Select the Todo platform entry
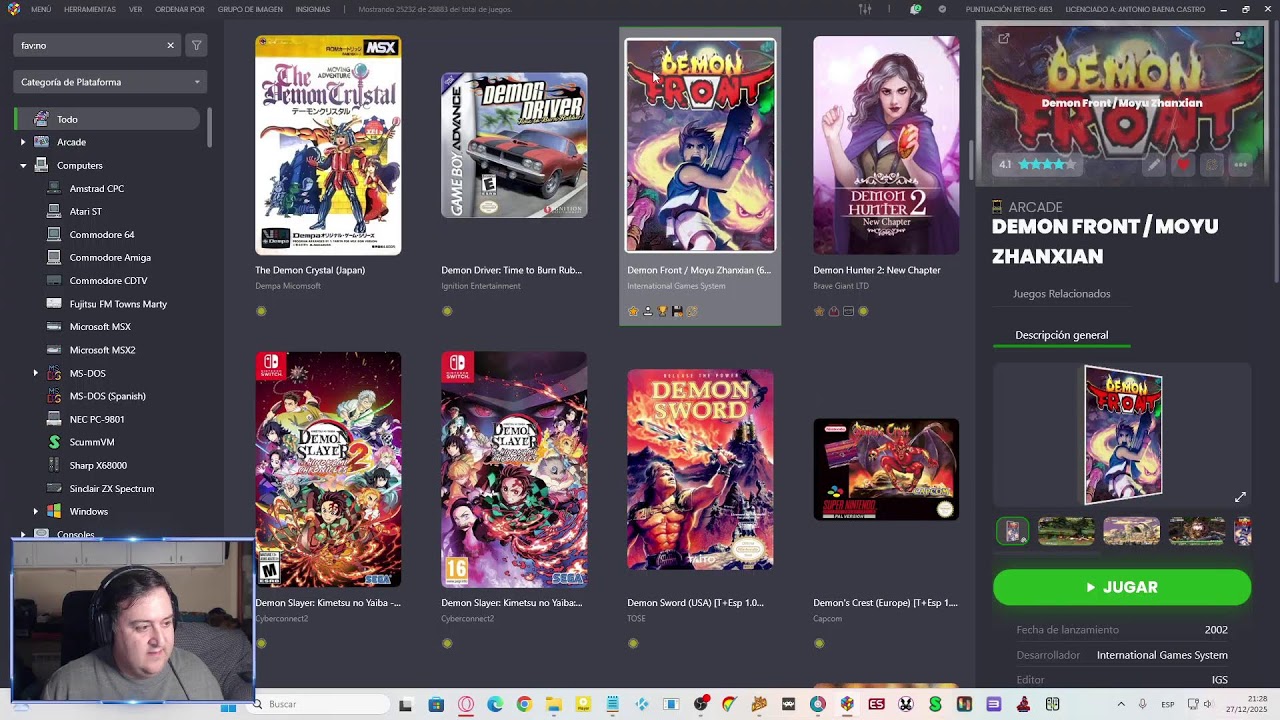The image size is (1280, 720). [107, 119]
